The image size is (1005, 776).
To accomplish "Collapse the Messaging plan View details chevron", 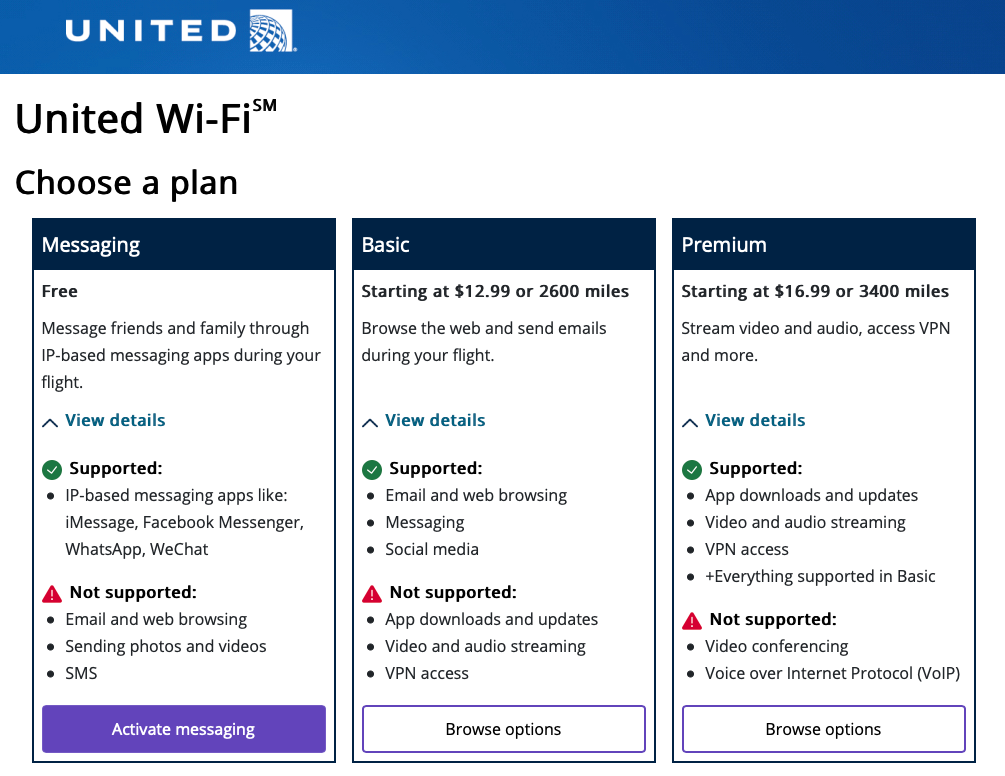I will (x=50, y=422).
